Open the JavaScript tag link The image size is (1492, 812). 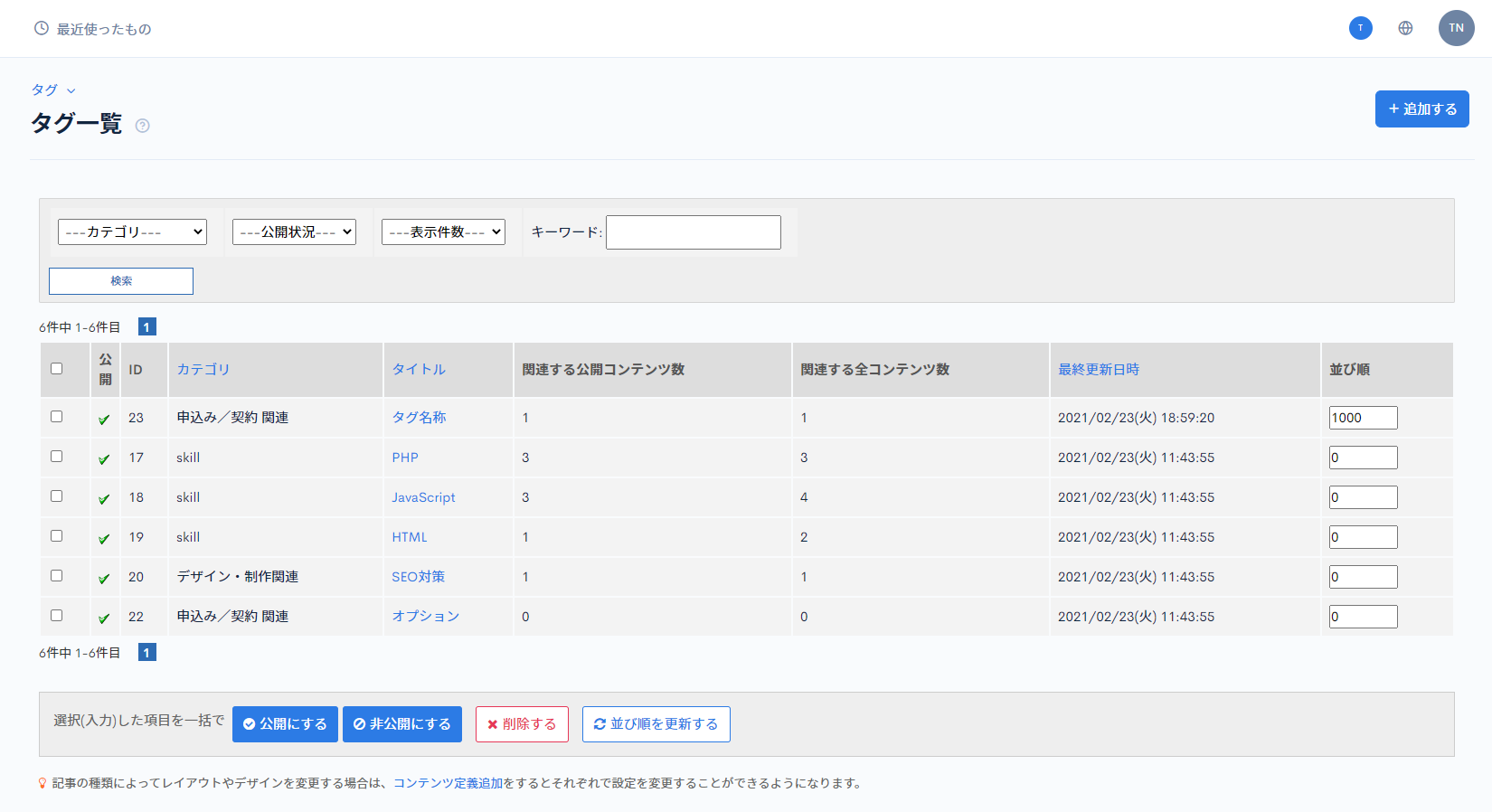tap(423, 497)
